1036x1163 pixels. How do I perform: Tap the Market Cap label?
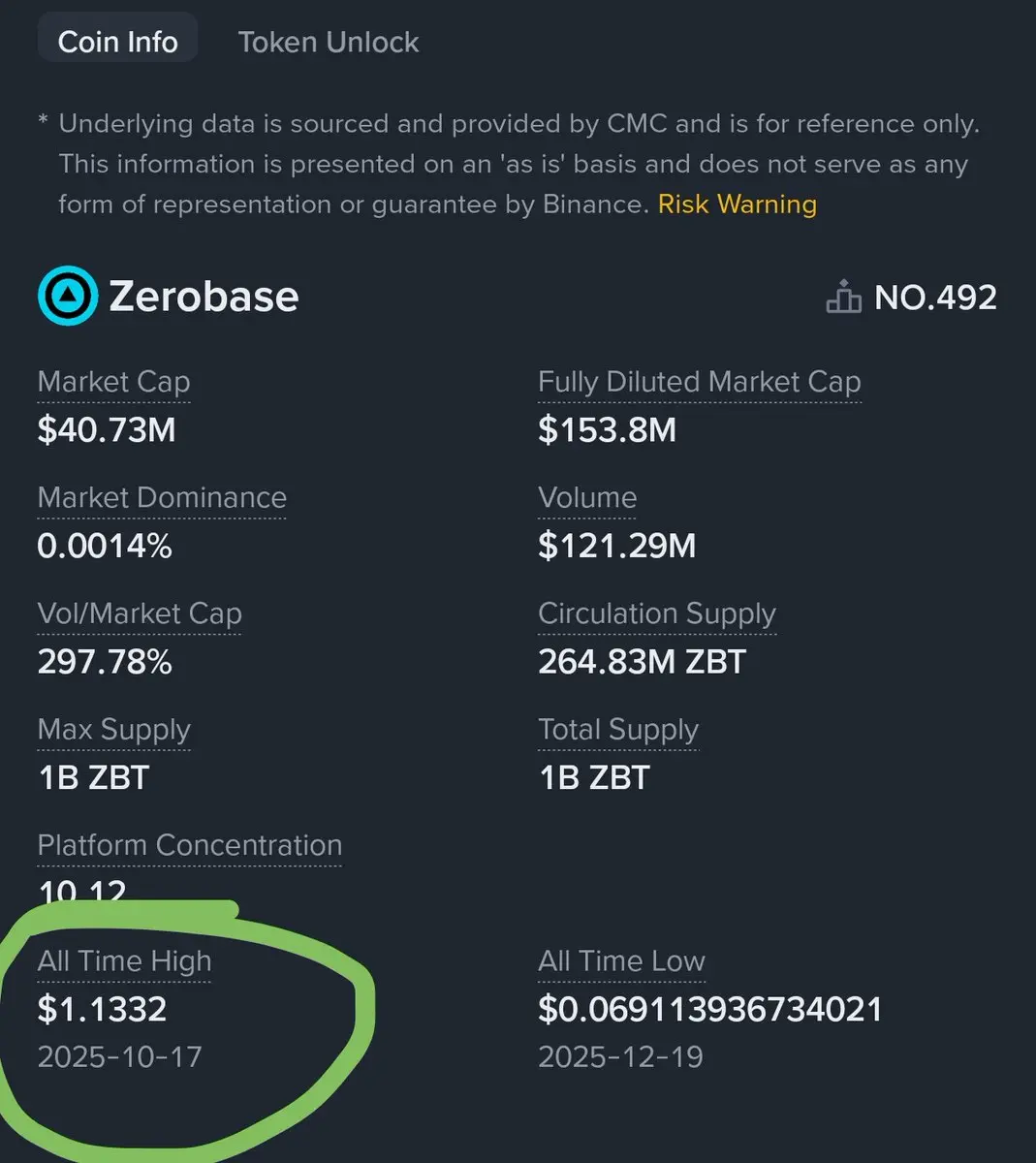[113, 382]
